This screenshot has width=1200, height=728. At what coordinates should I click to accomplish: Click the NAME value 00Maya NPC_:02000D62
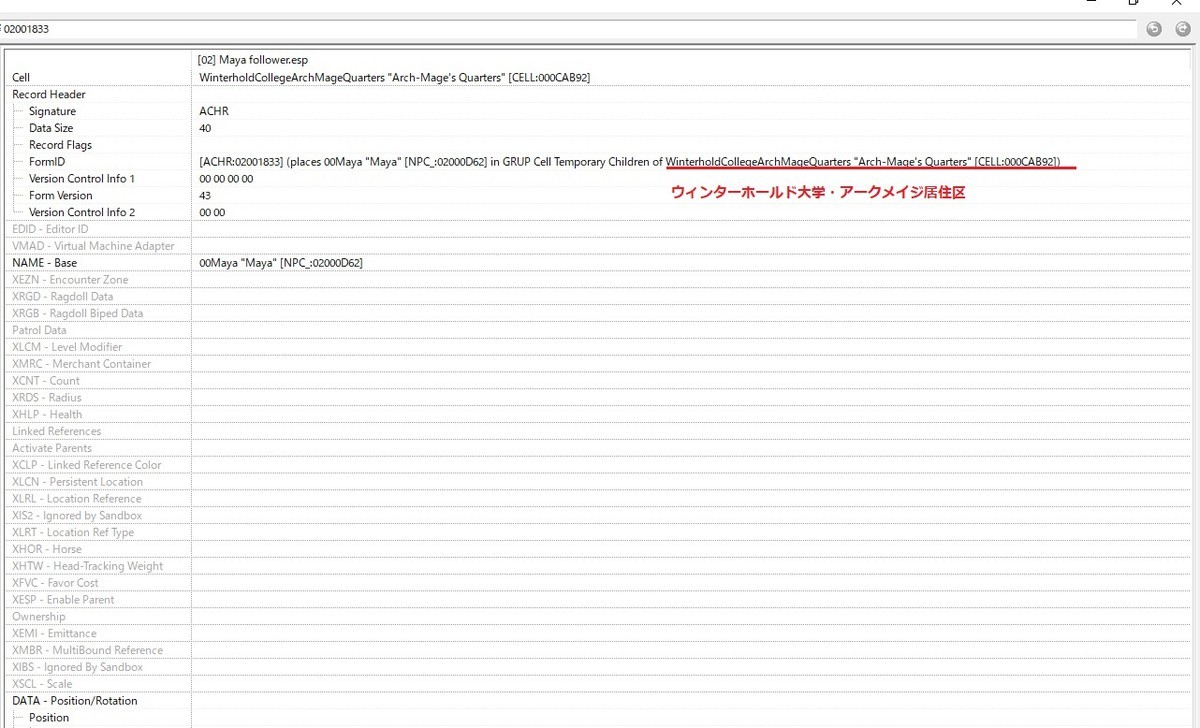click(281, 263)
